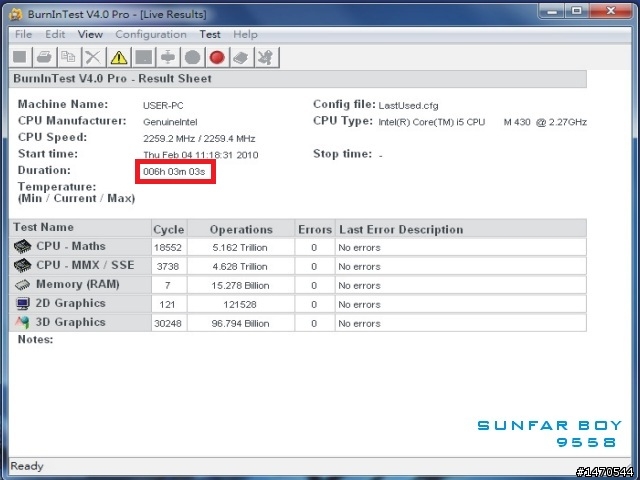Screen dimensions: 640x480
Task: Maximize the BurnInTest window
Action: 577,11
